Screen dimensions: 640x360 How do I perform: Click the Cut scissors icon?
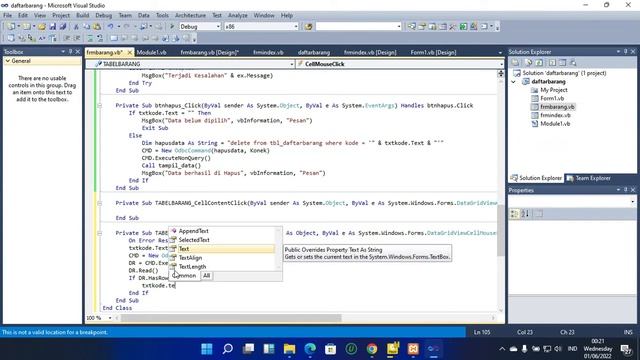coord(76,27)
